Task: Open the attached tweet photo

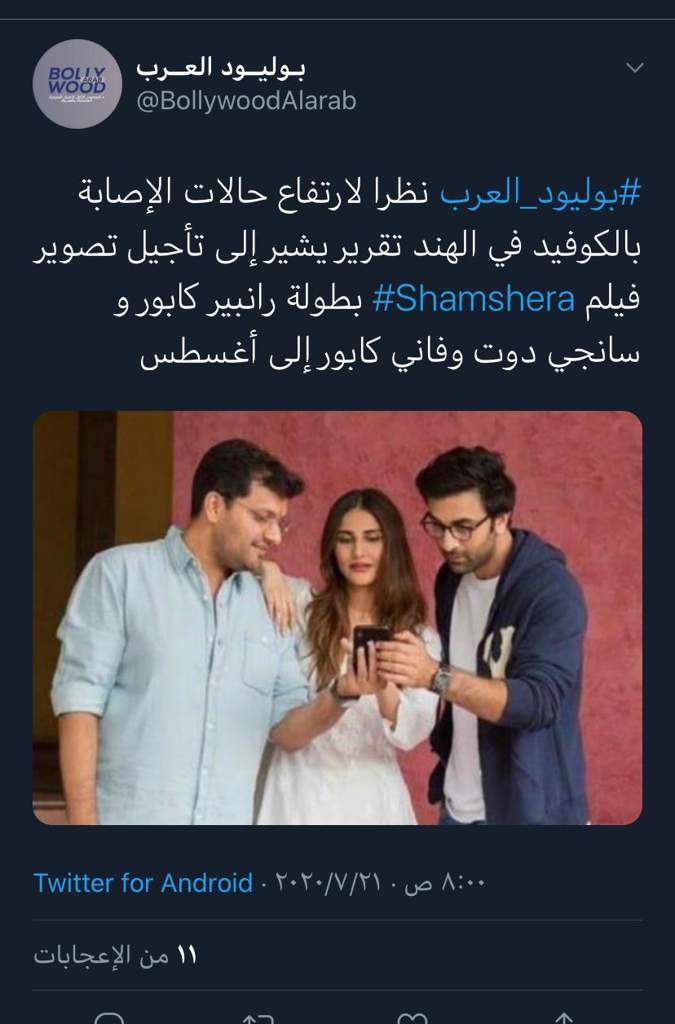Action: tap(338, 618)
